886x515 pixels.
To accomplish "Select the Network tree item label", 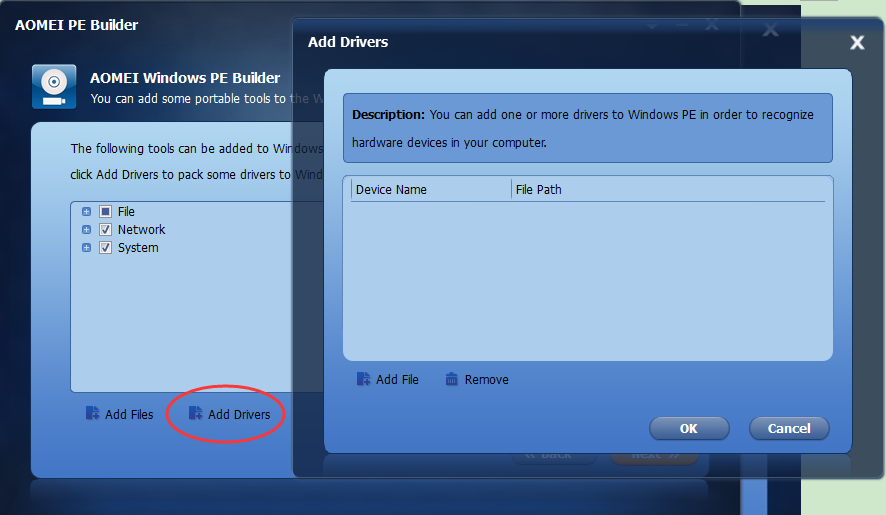I will (141, 230).
